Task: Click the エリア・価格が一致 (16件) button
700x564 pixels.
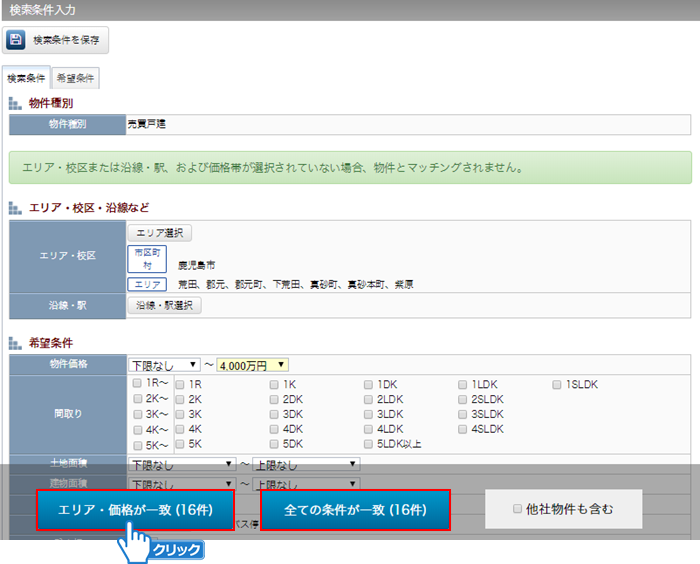Action: click(x=135, y=510)
